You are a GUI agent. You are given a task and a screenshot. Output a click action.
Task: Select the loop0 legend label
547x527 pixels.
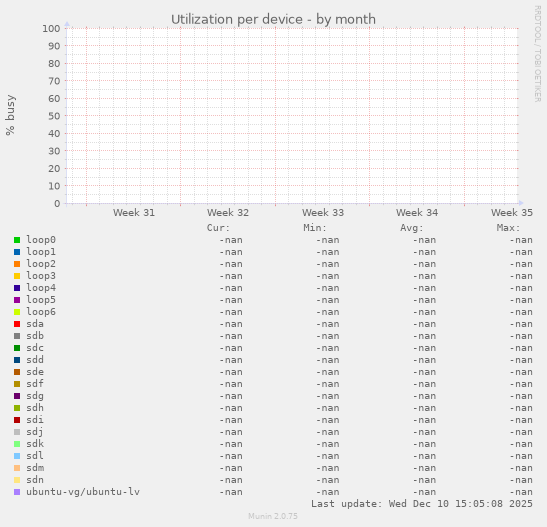coord(41,240)
